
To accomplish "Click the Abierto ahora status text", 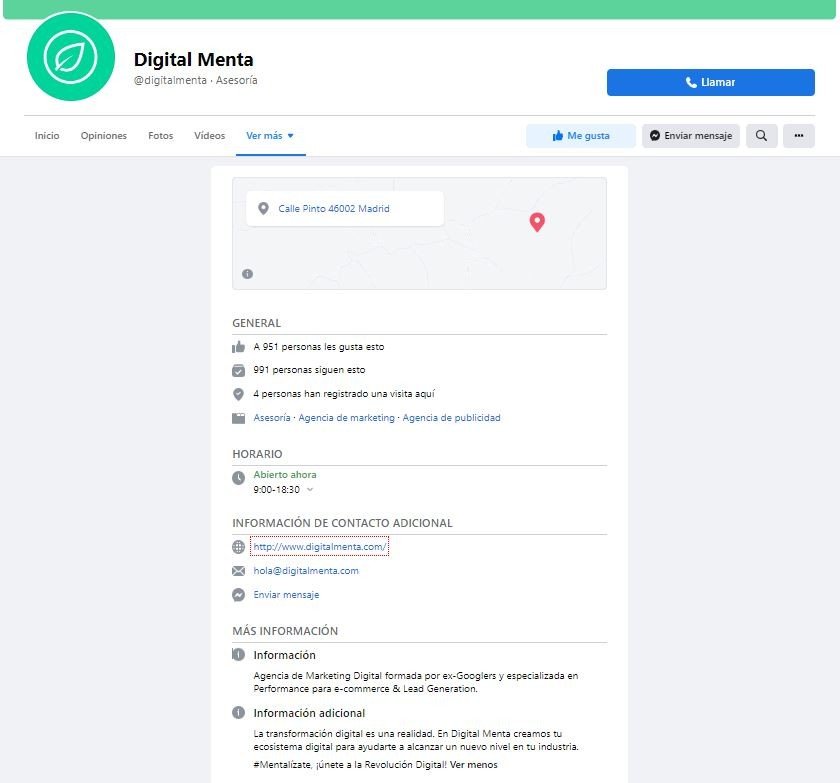I will pyautogui.click(x=284, y=475).
